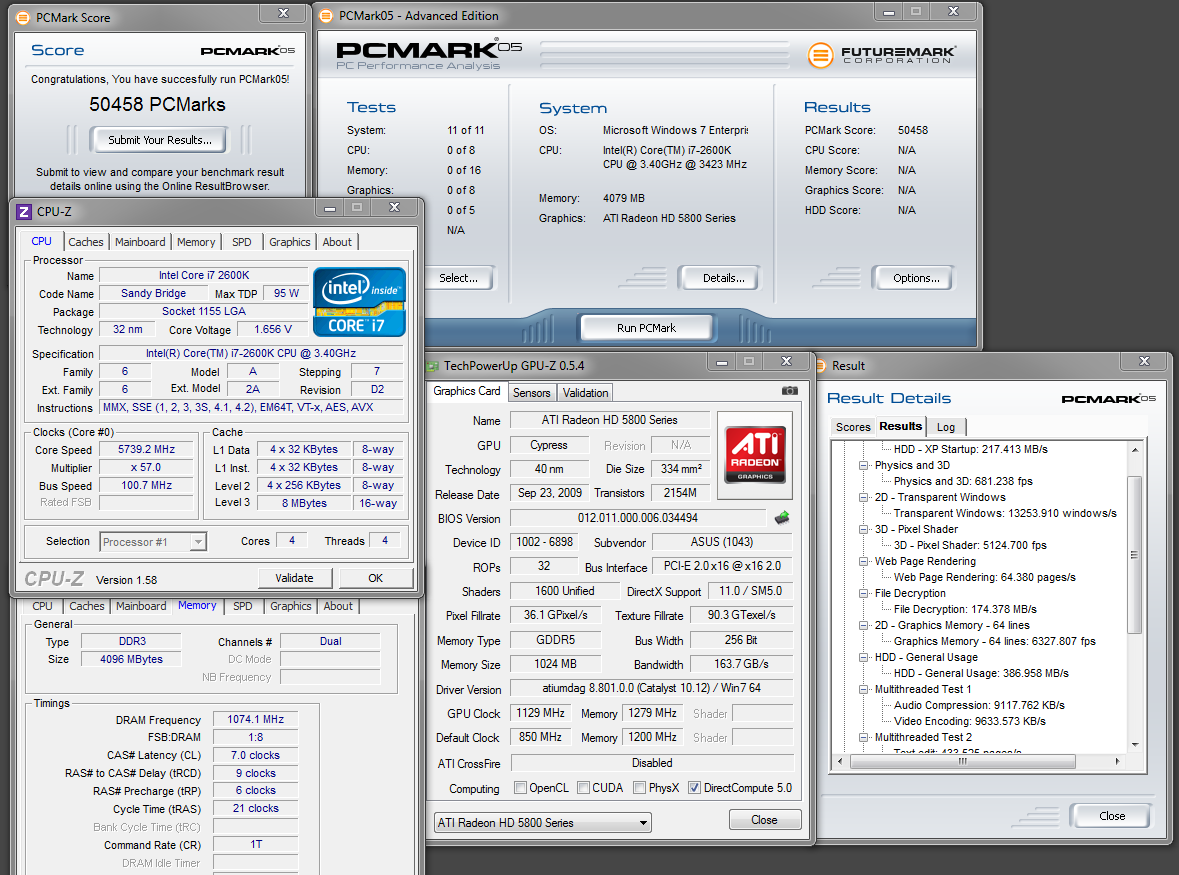The height and width of the screenshot is (875, 1179).
Task: Click the Result tree scroll up arrow
Action: tap(1135, 450)
